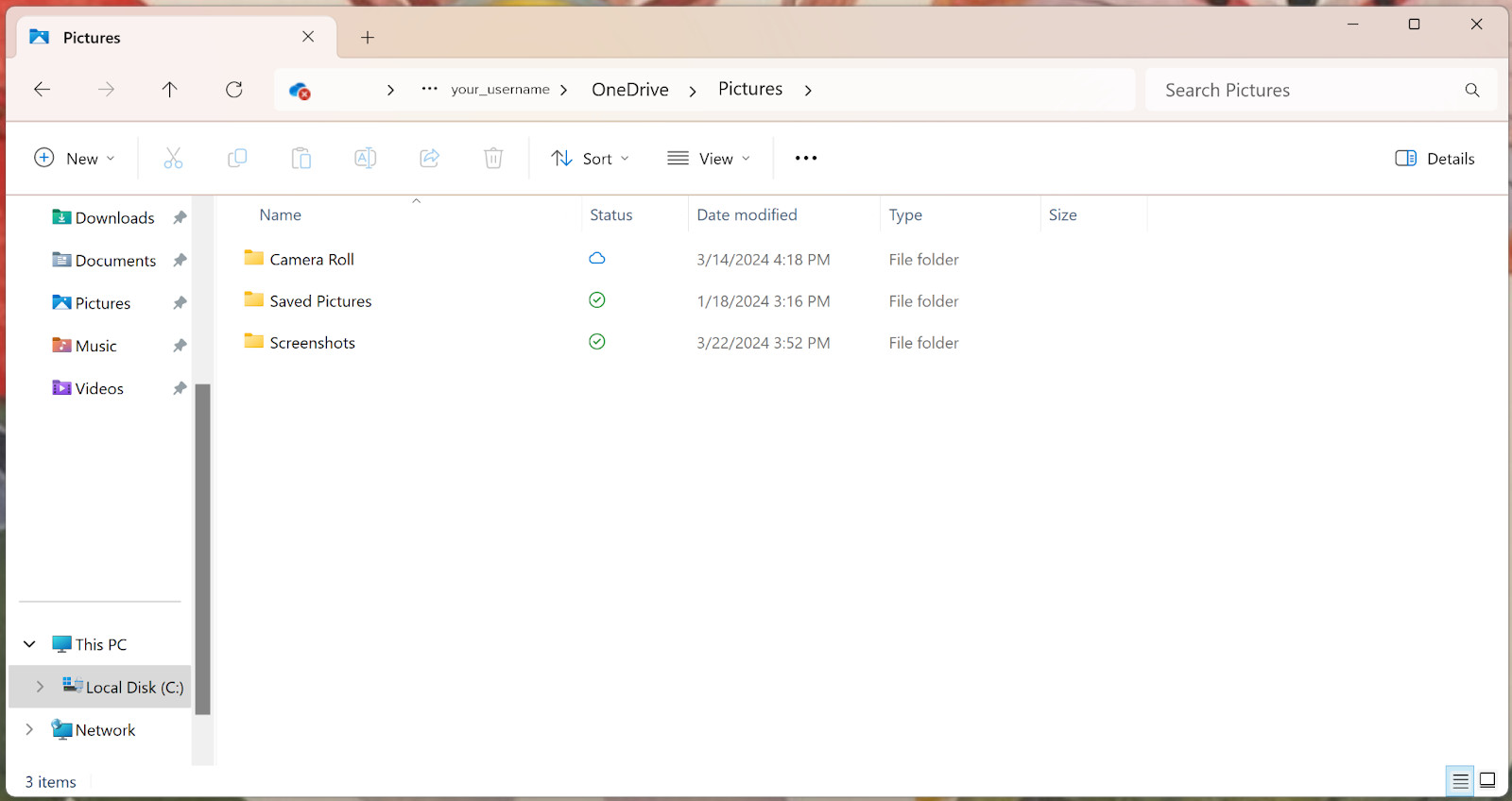Click the forward navigation arrow
The image size is (1512, 801).
[106, 90]
